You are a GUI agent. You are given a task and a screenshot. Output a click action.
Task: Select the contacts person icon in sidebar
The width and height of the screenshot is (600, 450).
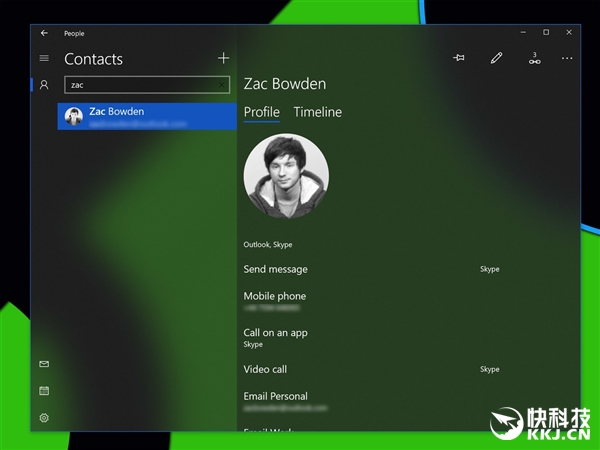[x=44, y=85]
